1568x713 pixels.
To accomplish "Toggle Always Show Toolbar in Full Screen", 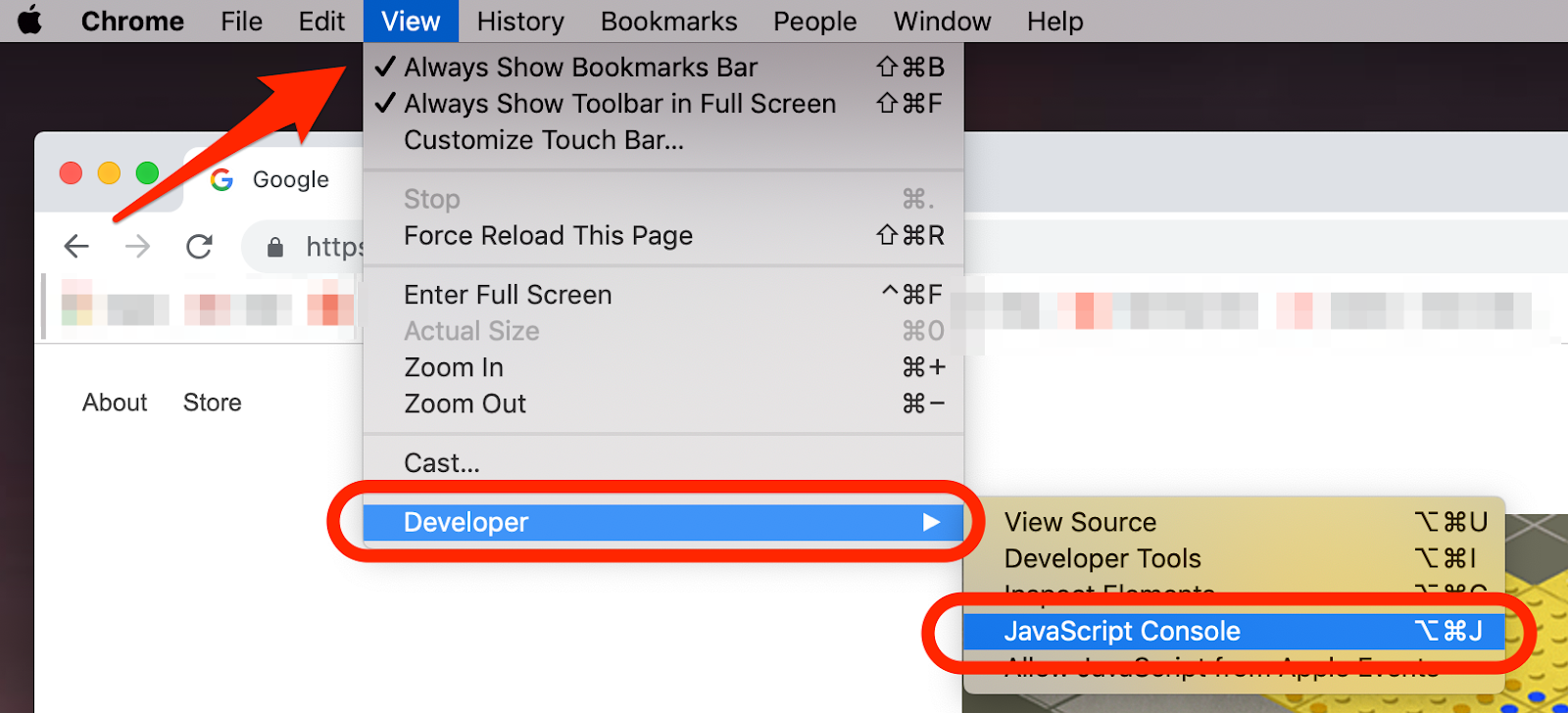I will (663, 103).
